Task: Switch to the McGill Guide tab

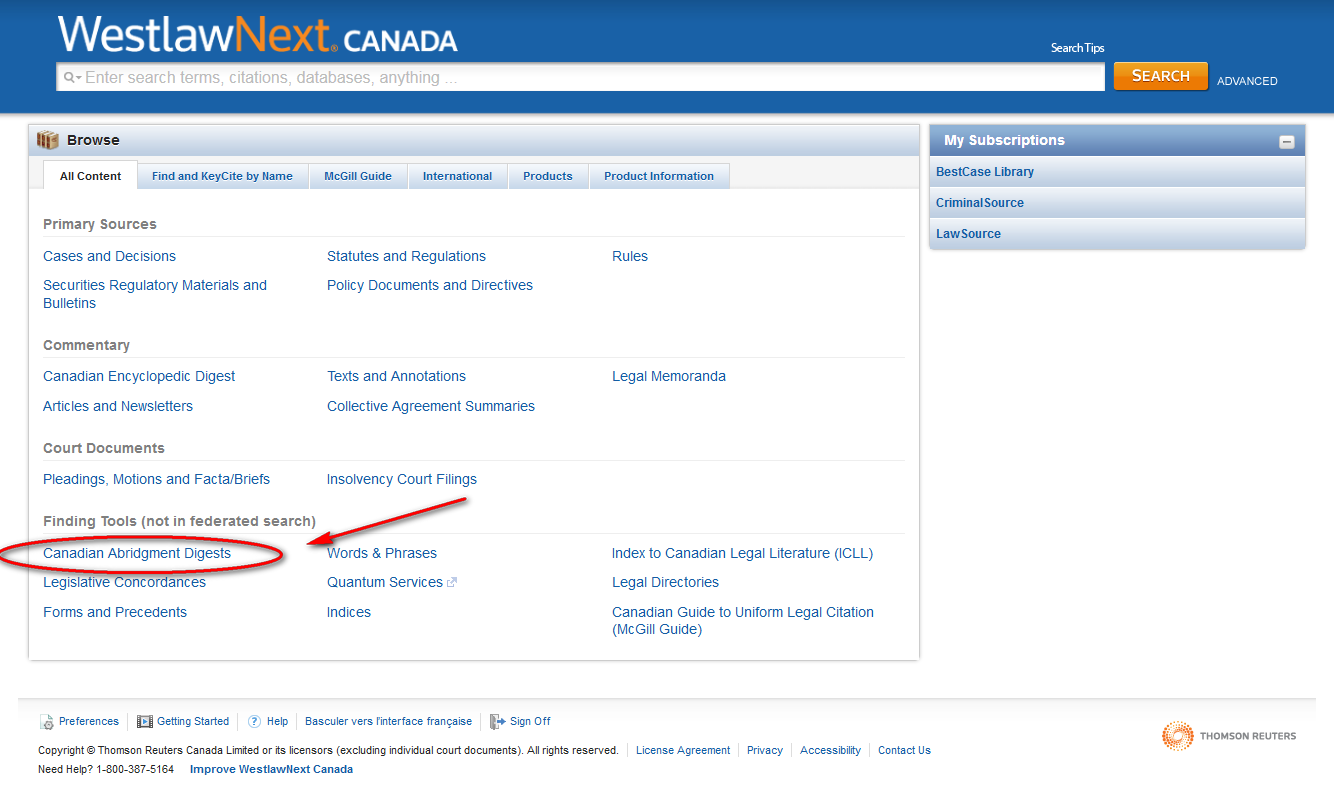Action: point(358,176)
